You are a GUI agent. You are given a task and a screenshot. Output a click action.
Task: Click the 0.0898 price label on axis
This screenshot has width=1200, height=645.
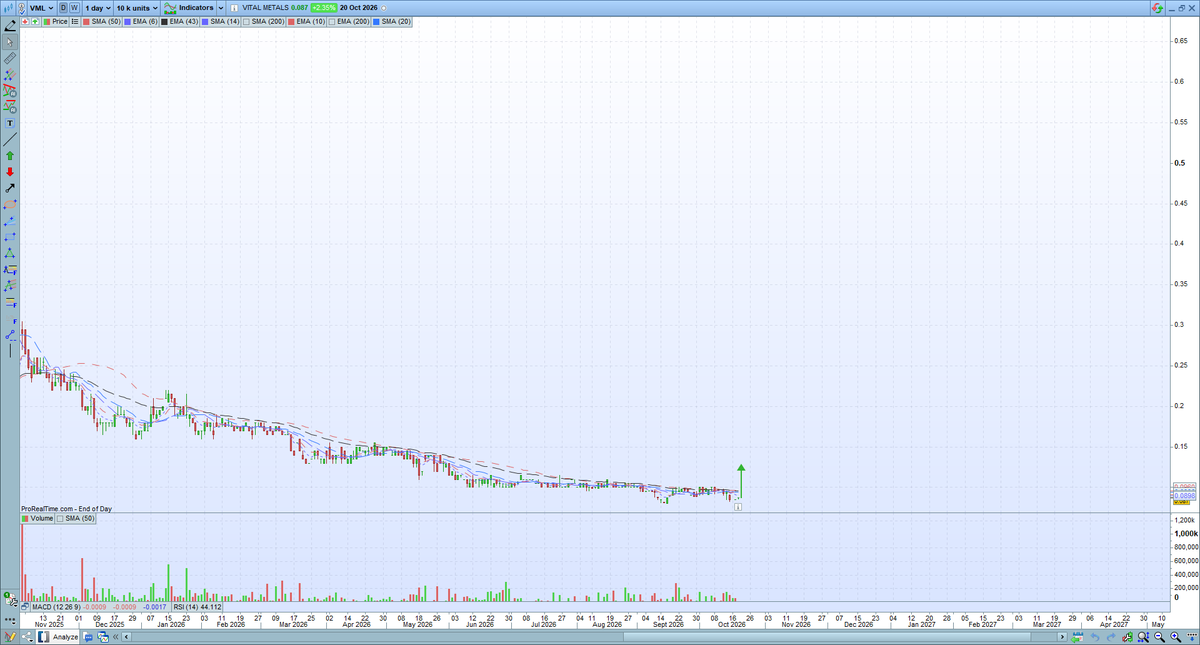pyautogui.click(x=1184, y=495)
